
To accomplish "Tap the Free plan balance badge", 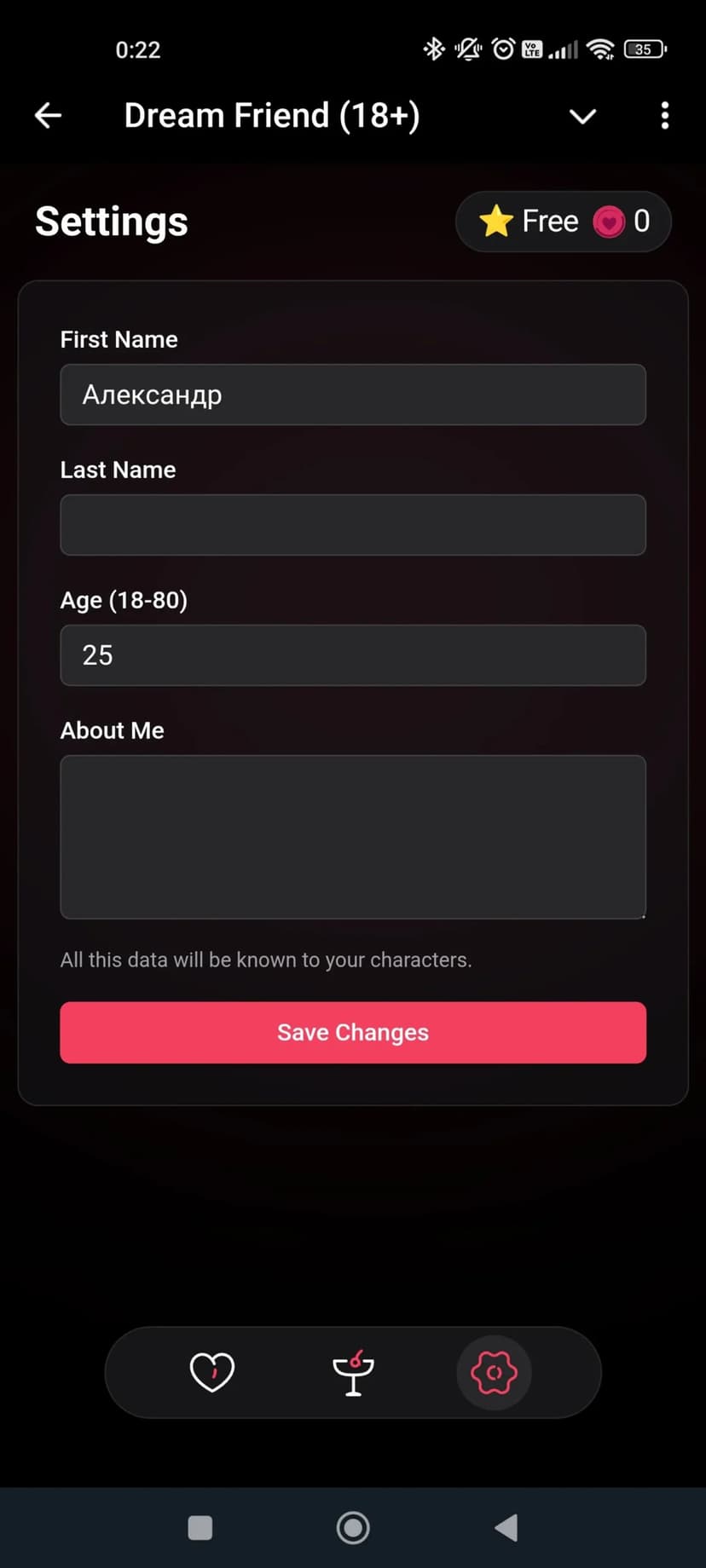I will [563, 222].
